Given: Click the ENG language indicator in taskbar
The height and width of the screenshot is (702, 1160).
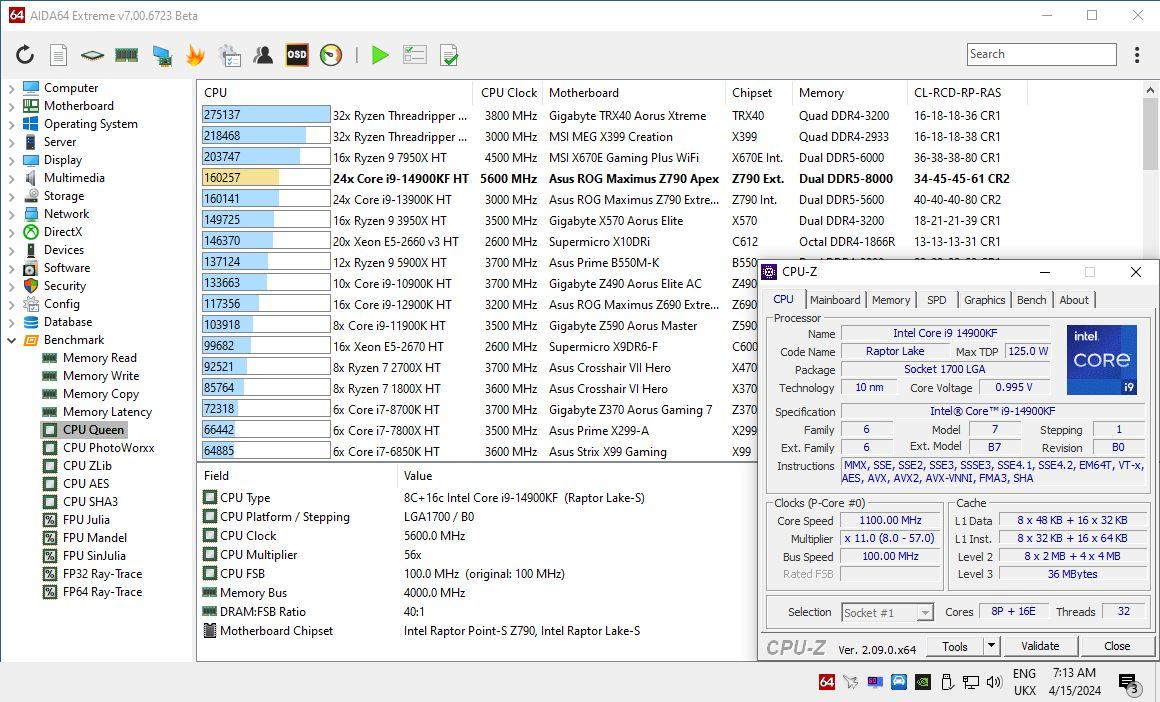Looking at the screenshot, I should pos(1024,673).
